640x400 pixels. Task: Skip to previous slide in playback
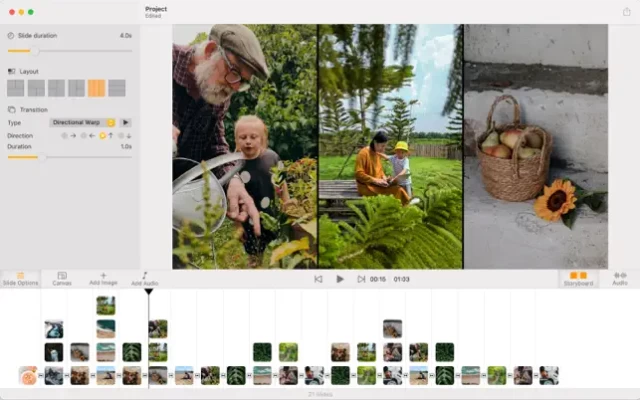pos(318,279)
